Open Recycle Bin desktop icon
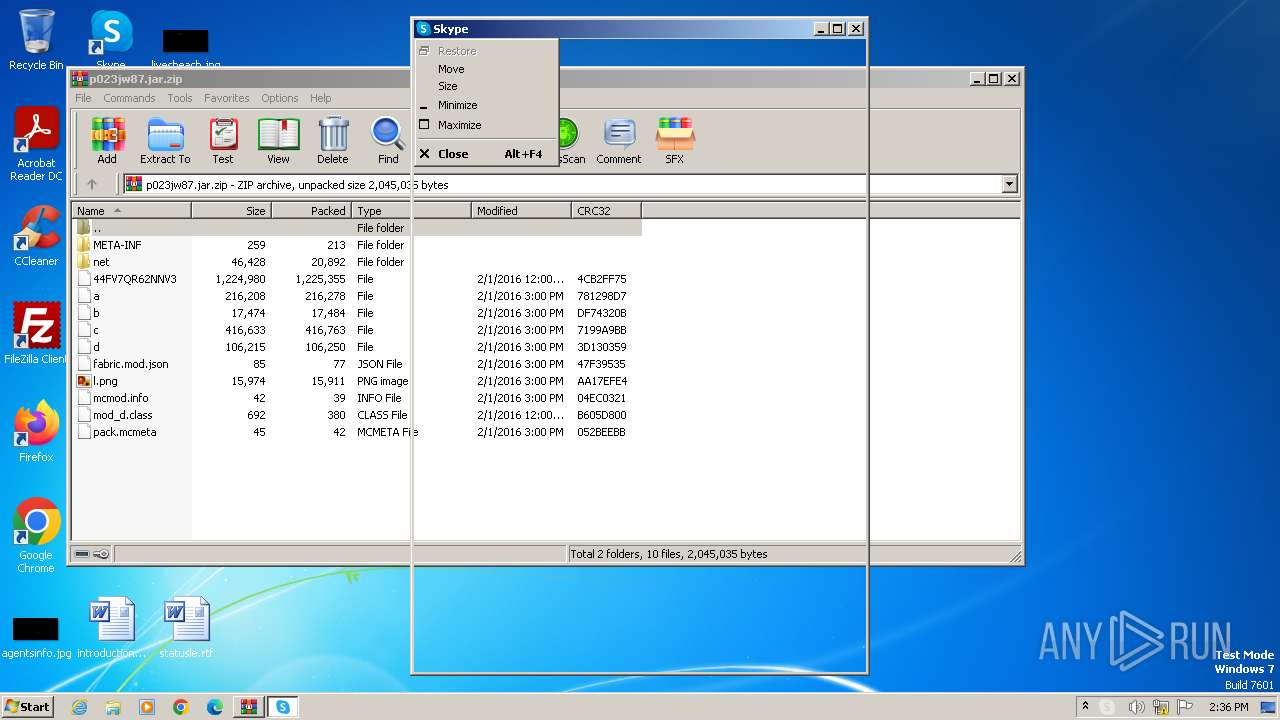This screenshot has width=1280, height=720. pyautogui.click(x=36, y=40)
